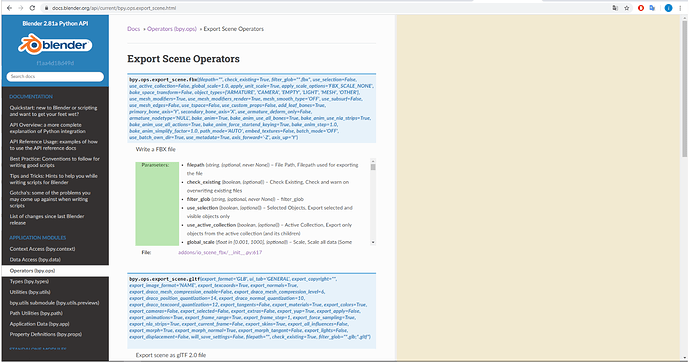
Task: Click the green Parameters: label cell
Action: (157, 203)
